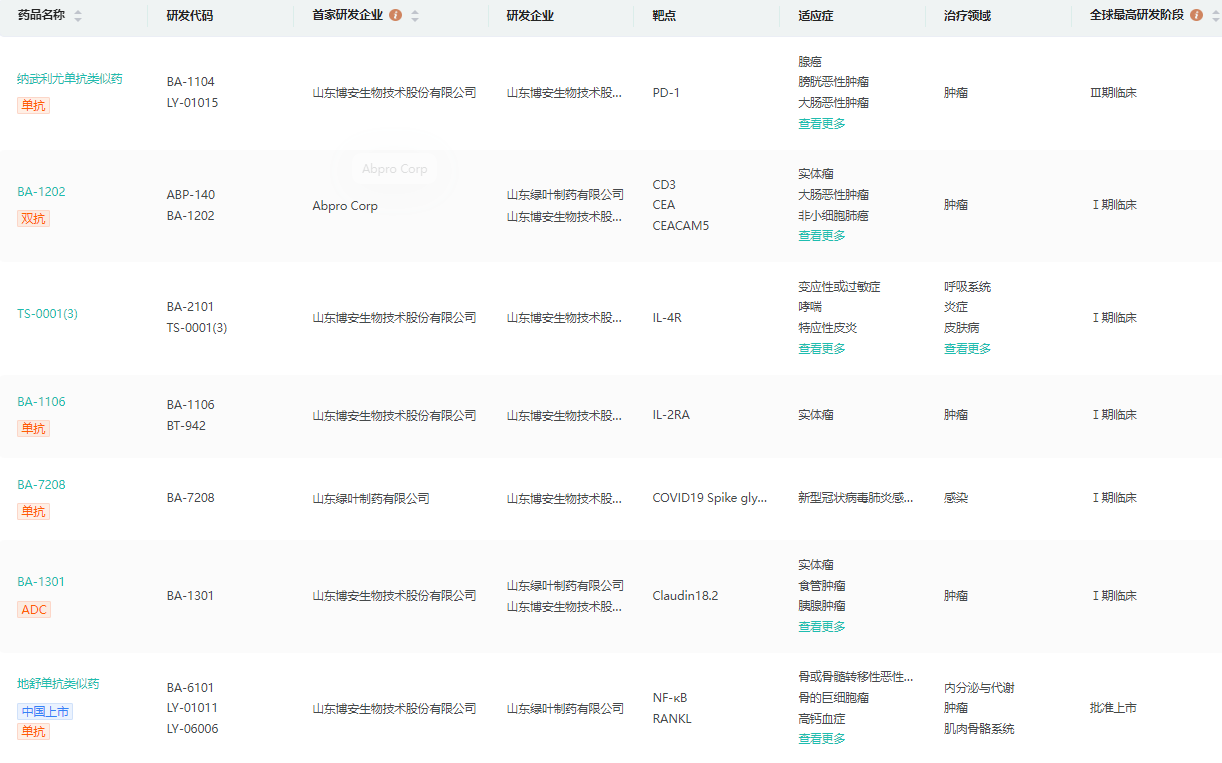
Task: Click the truncated COVID19 Spike gly... target
Action: (x=710, y=498)
